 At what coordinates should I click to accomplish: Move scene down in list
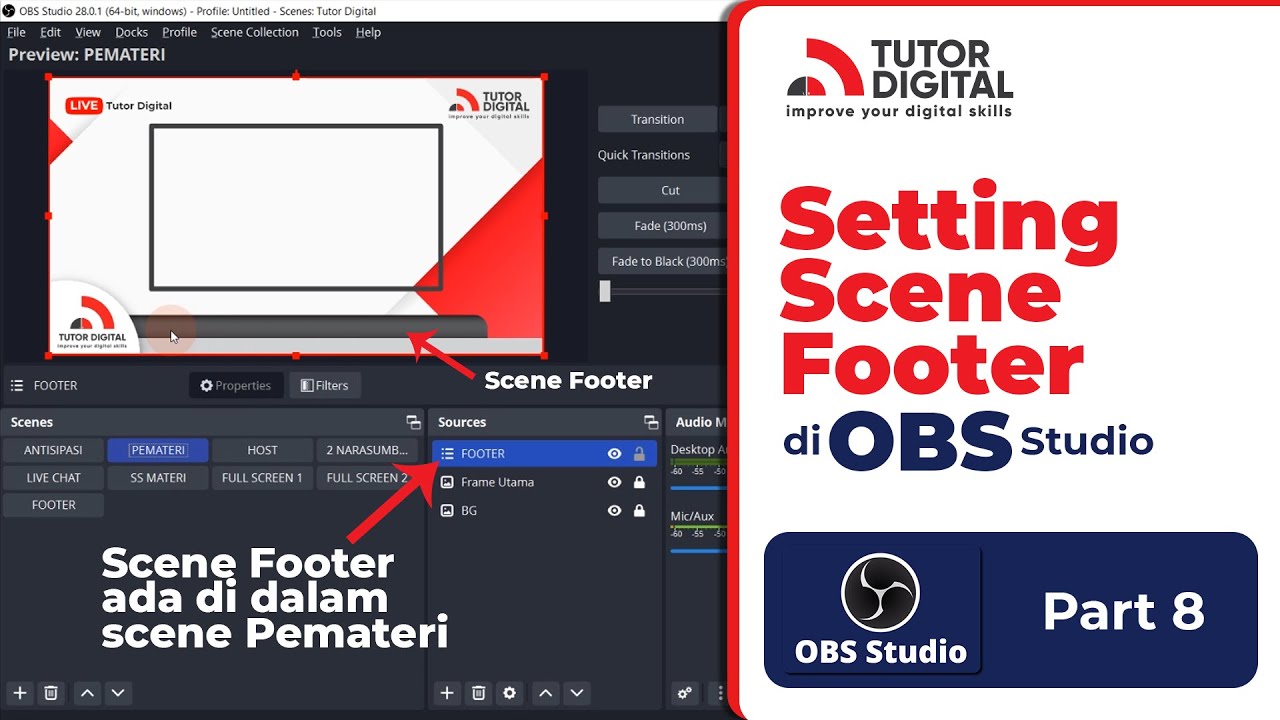click(x=118, y=692)
